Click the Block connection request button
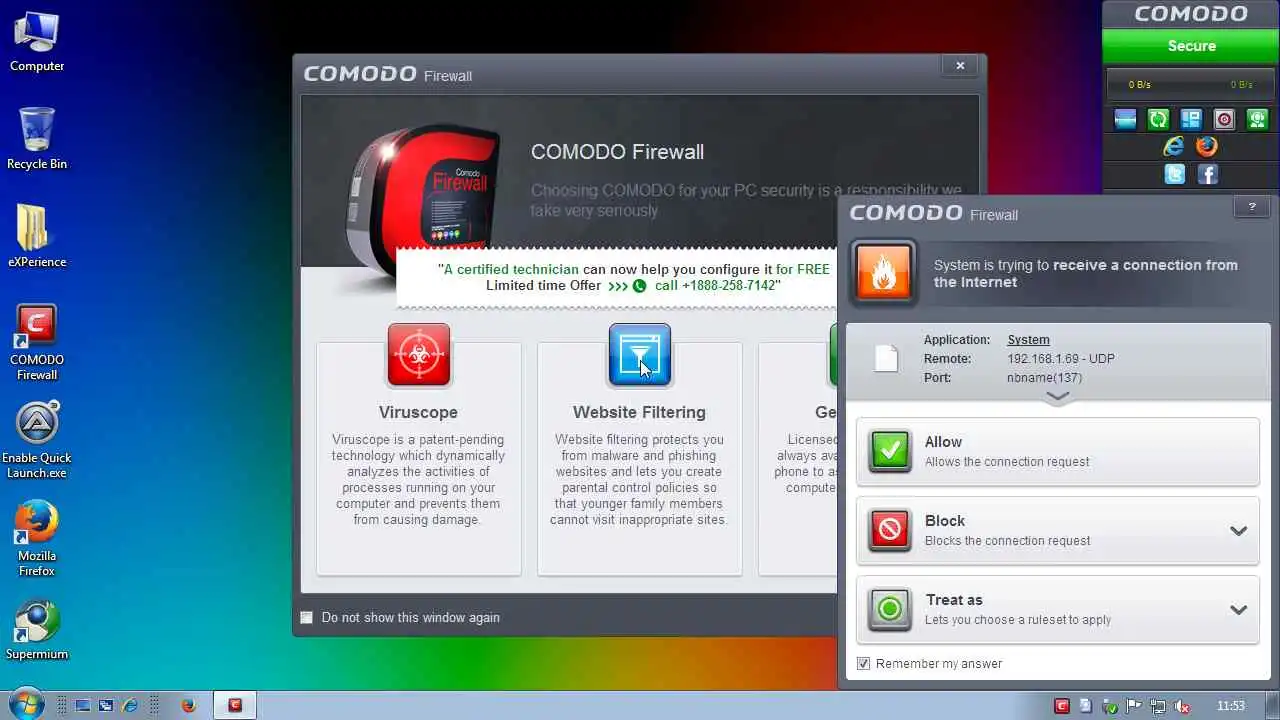Image resolution: width=1280 pixels, height=720 pixels. (x=1058, y=531)
